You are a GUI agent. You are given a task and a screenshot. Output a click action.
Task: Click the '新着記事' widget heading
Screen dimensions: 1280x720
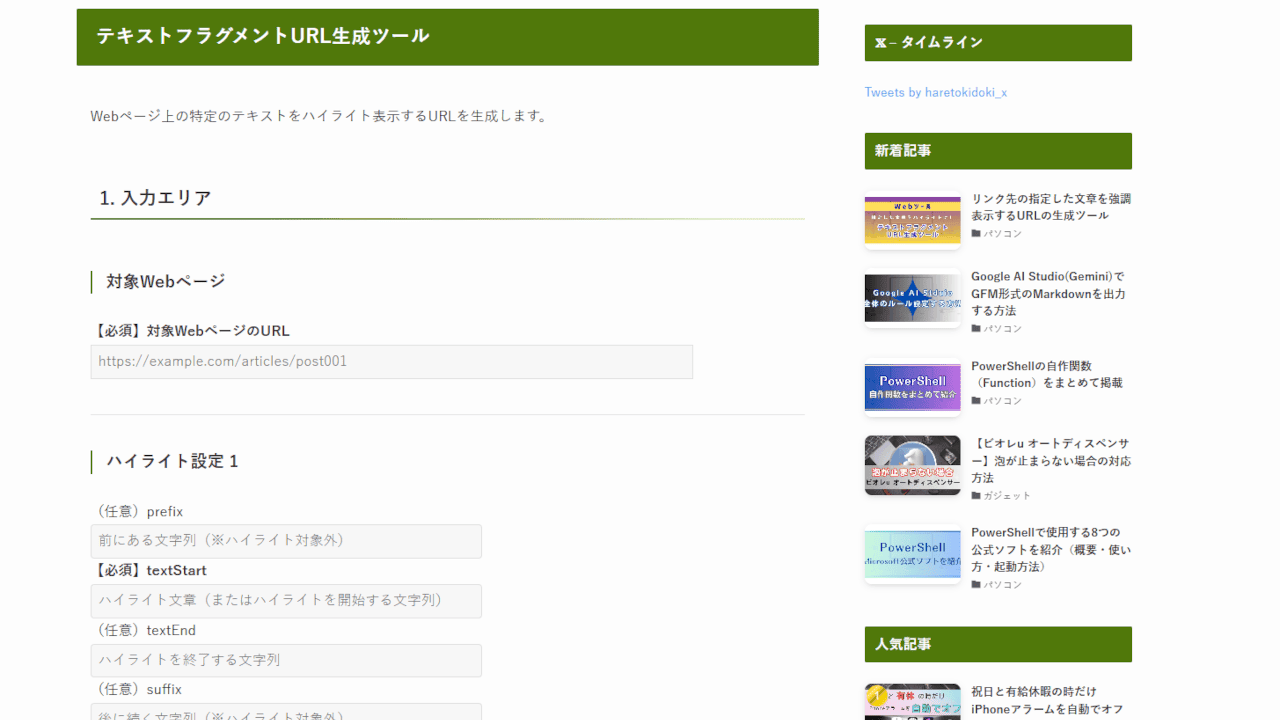[x=998, y=151]
